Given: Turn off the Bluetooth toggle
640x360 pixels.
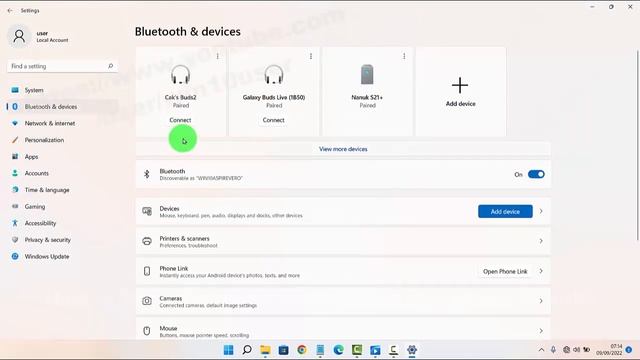Looking at the screenshot, I should click(536, 175).
